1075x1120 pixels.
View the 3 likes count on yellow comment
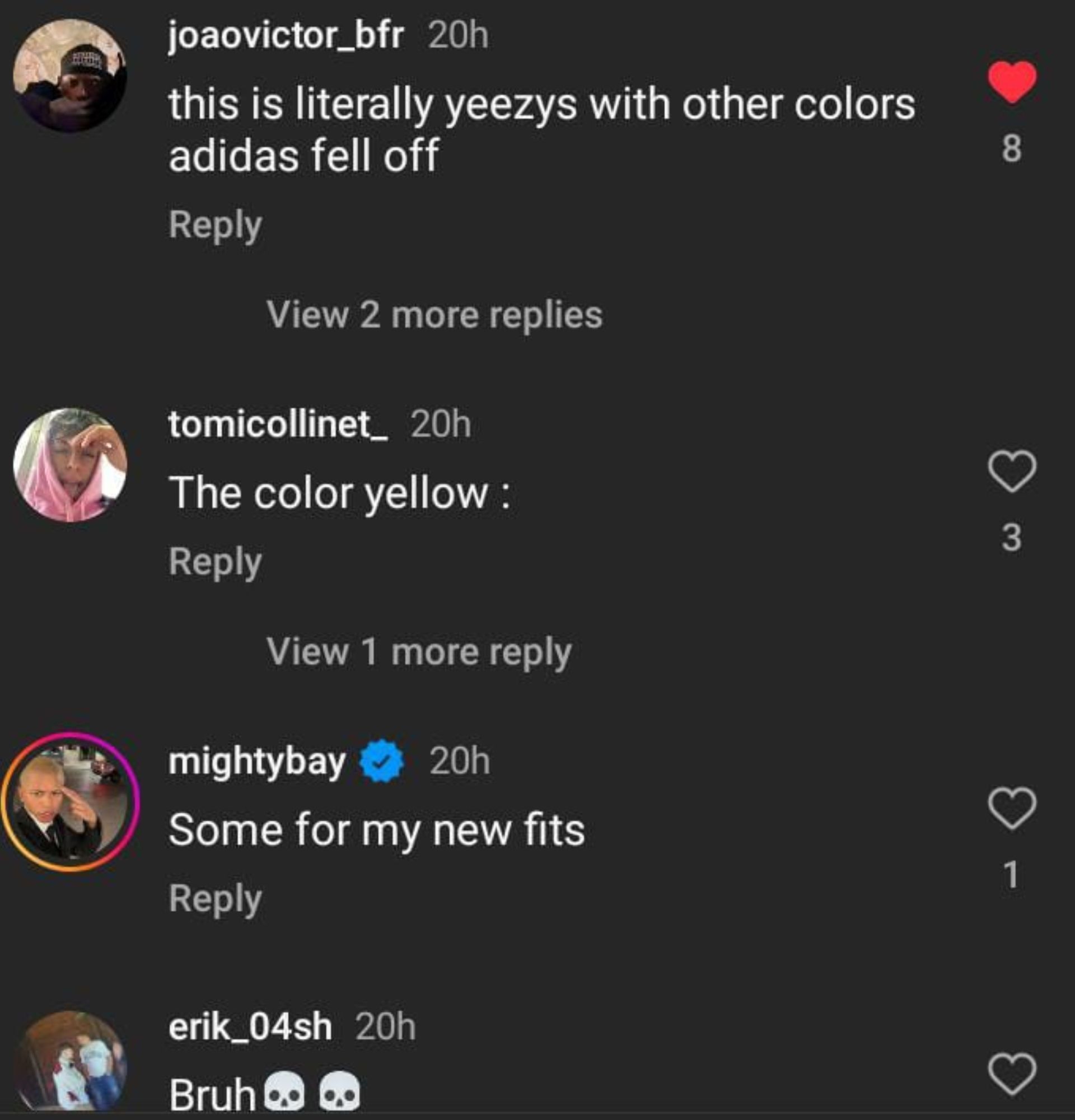(x=1012, y=538)
